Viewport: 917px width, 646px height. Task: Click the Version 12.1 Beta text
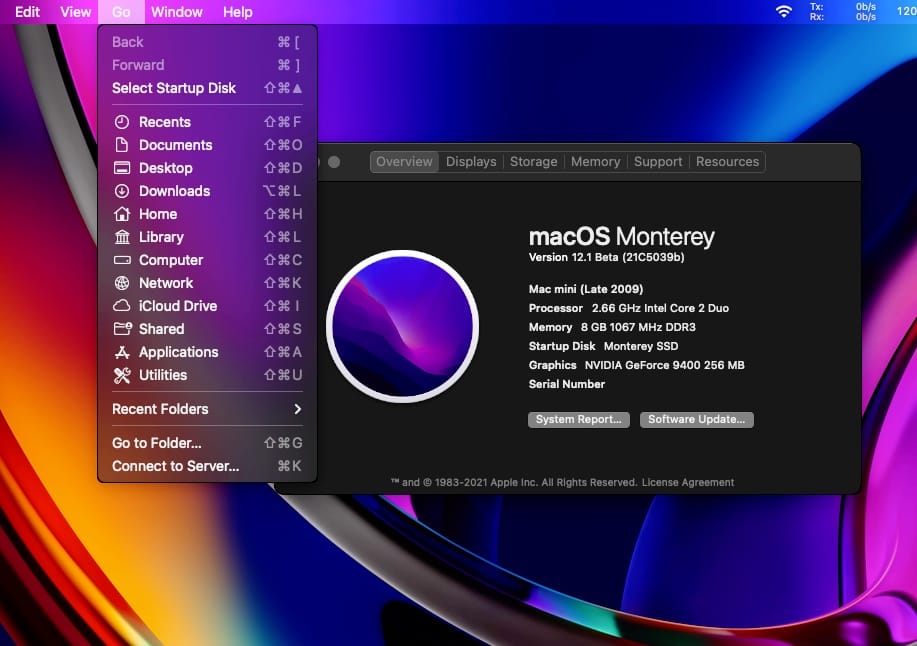(606, 257)
